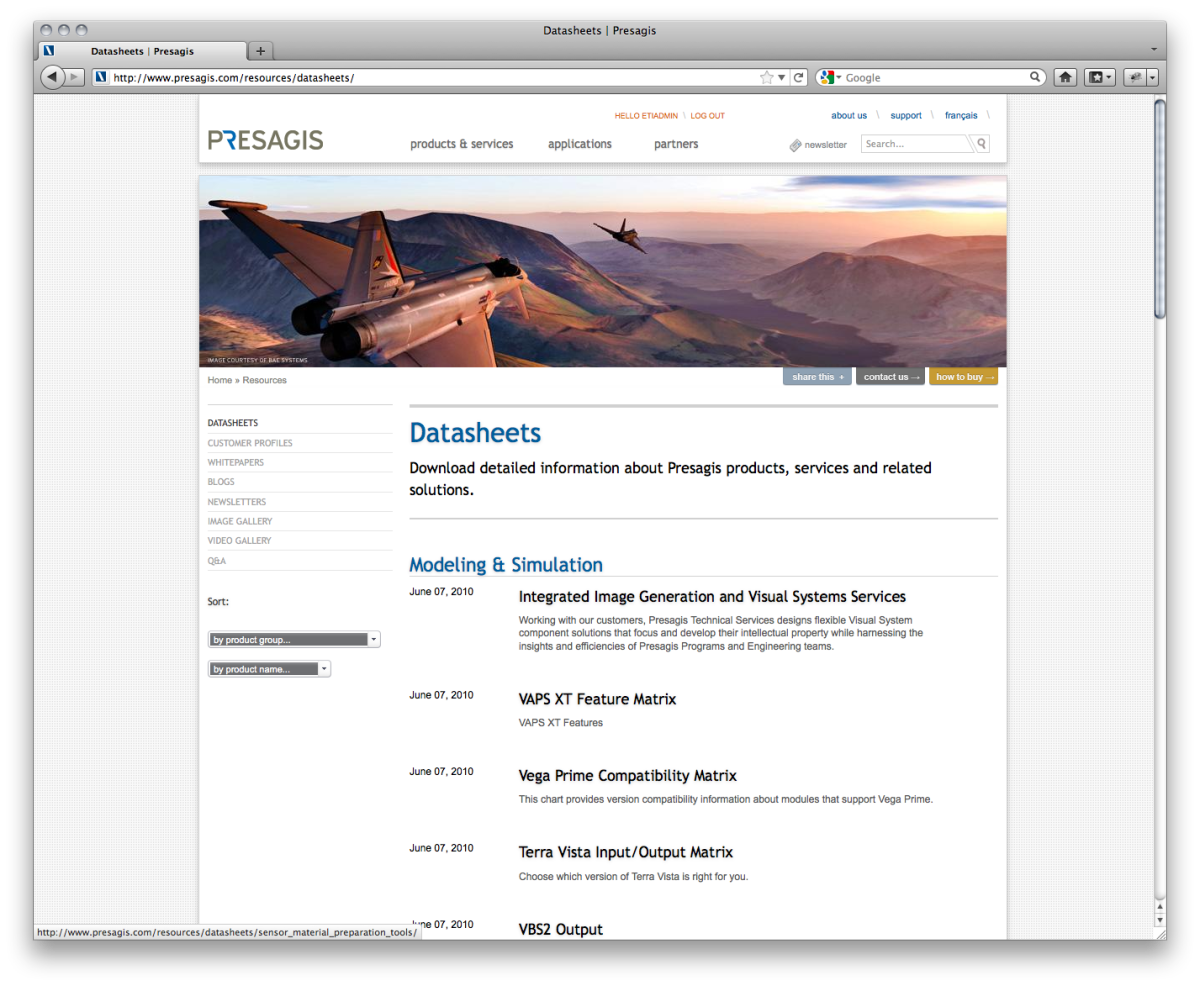Open NEWSLETTERS in the sidebar
This screenshot has width=1200, height=986.
[x=237, y=502]
